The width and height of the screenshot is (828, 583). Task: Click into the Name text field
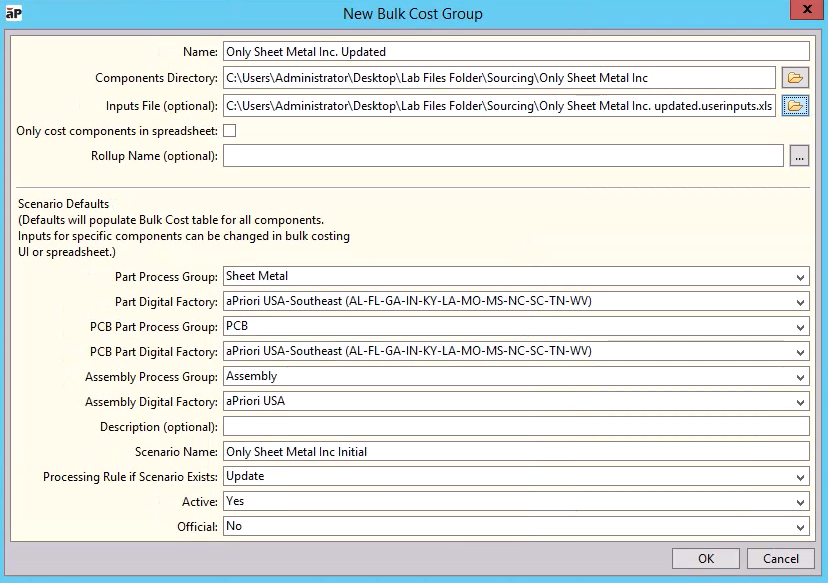515,52
